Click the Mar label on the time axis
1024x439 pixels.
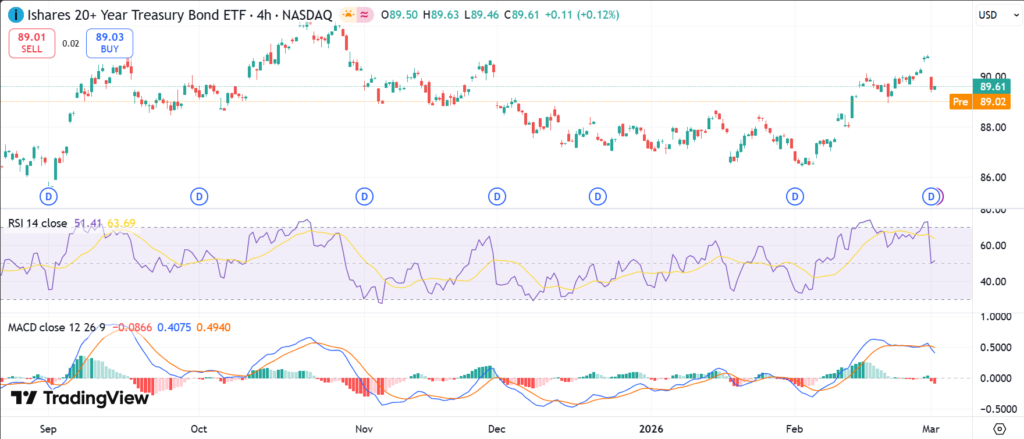pos(930,429)
